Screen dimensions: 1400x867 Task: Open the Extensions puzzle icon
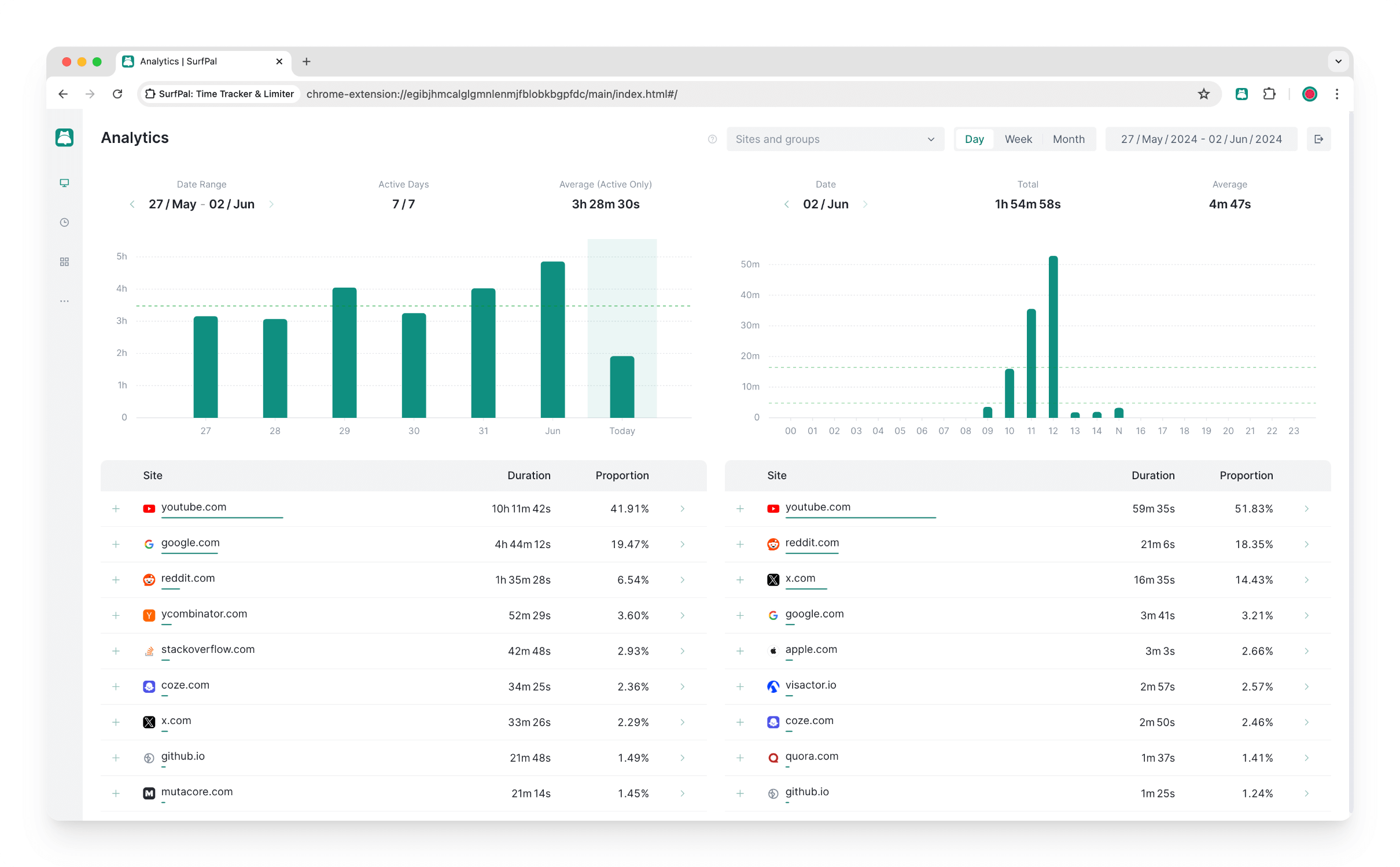point(1269,94)
